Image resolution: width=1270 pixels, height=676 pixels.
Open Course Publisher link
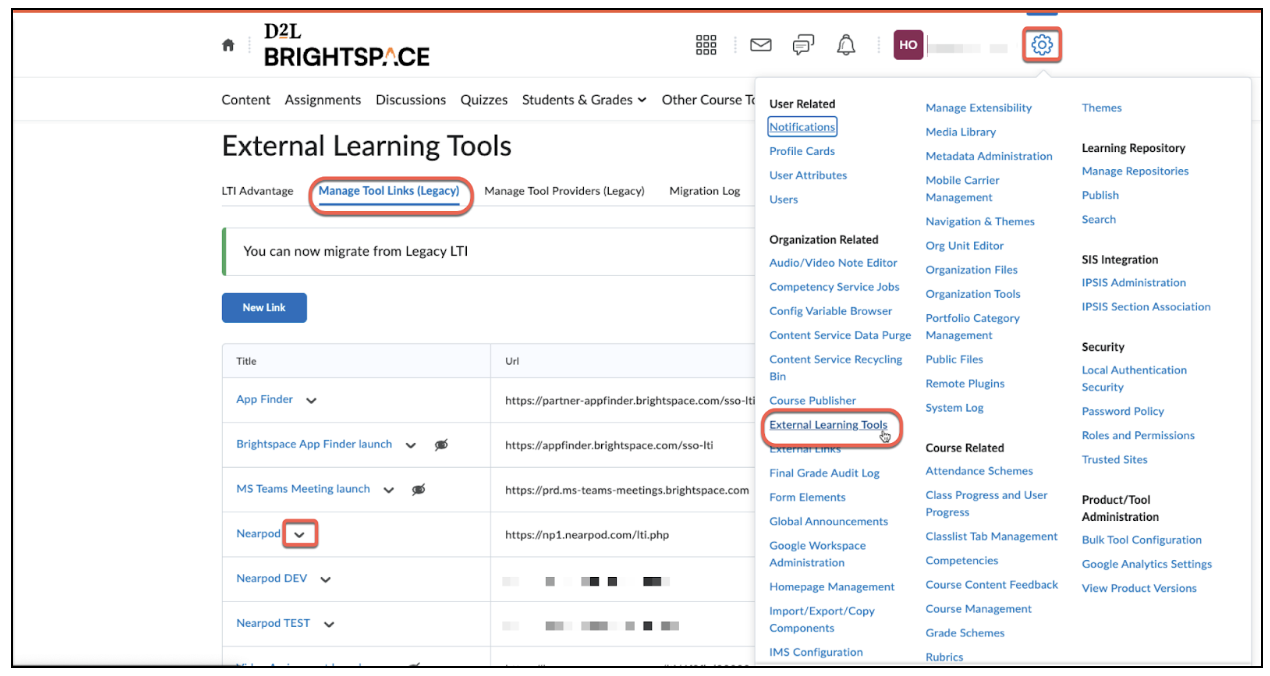812,401
